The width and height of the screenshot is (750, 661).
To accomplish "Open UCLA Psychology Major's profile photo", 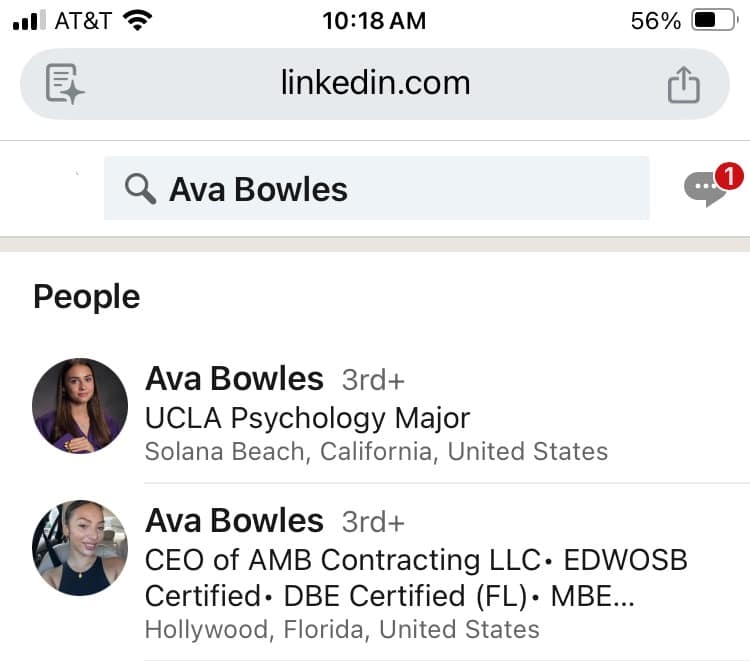I will pos(80,406).
